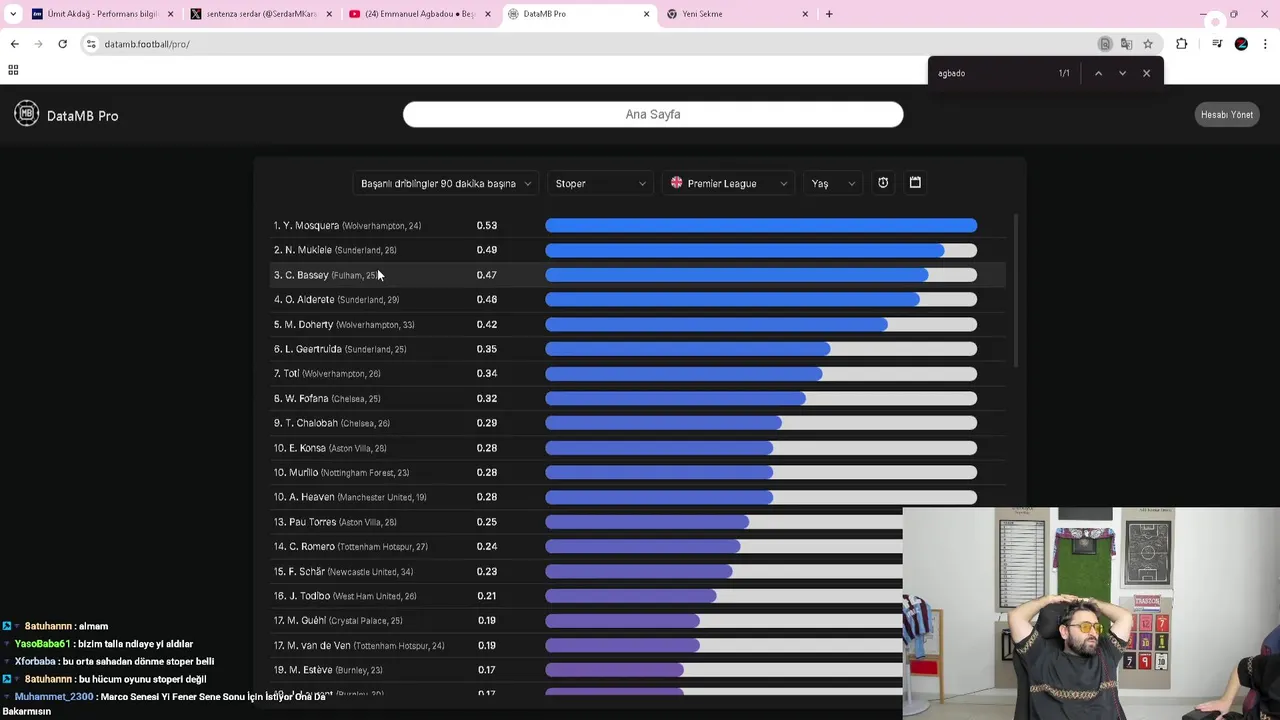Select player row N. Mukiele
Screen dimensions: 1280x720
point(637,250)
